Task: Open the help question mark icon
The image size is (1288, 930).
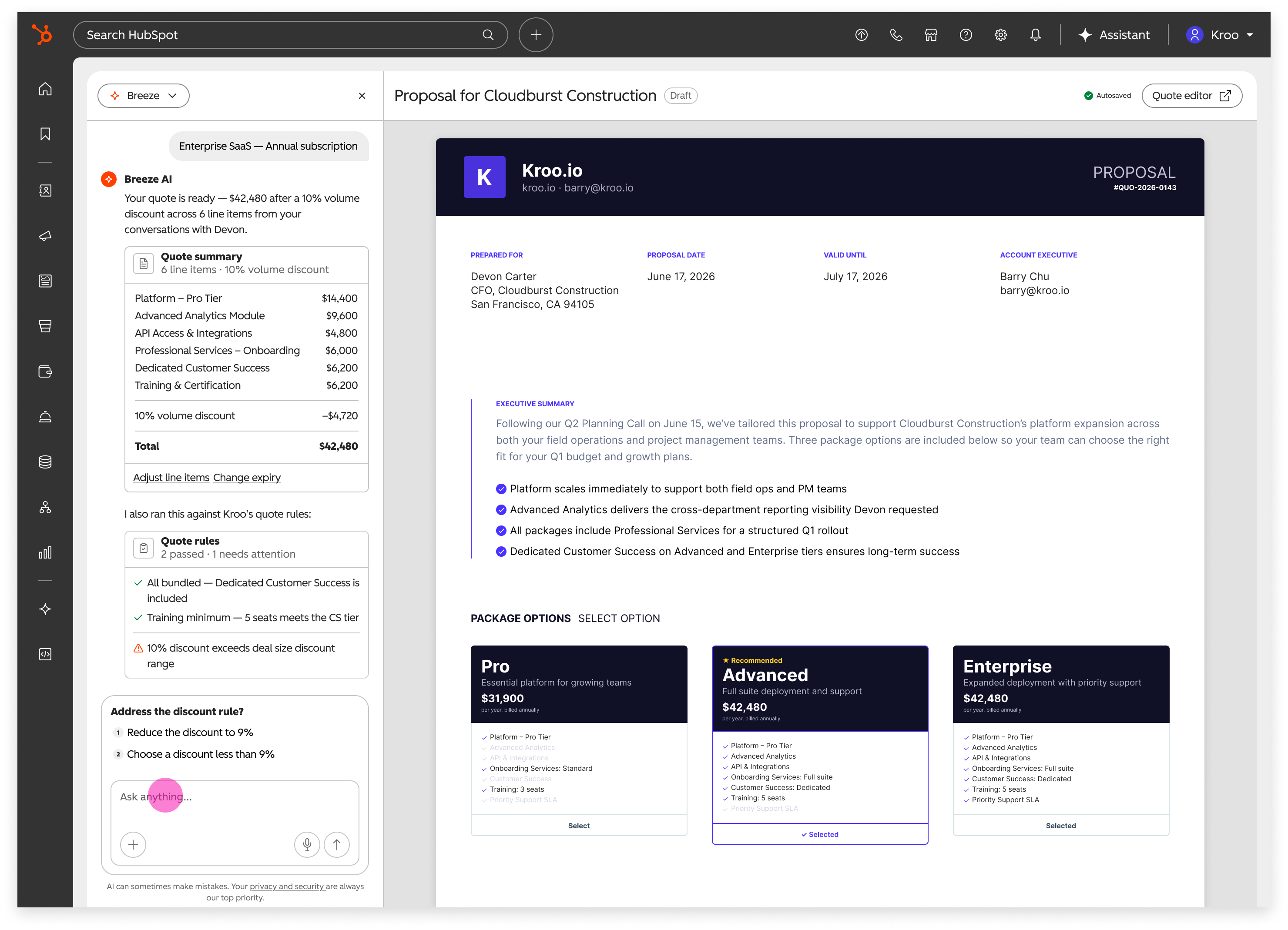Action: coord(966,35)
